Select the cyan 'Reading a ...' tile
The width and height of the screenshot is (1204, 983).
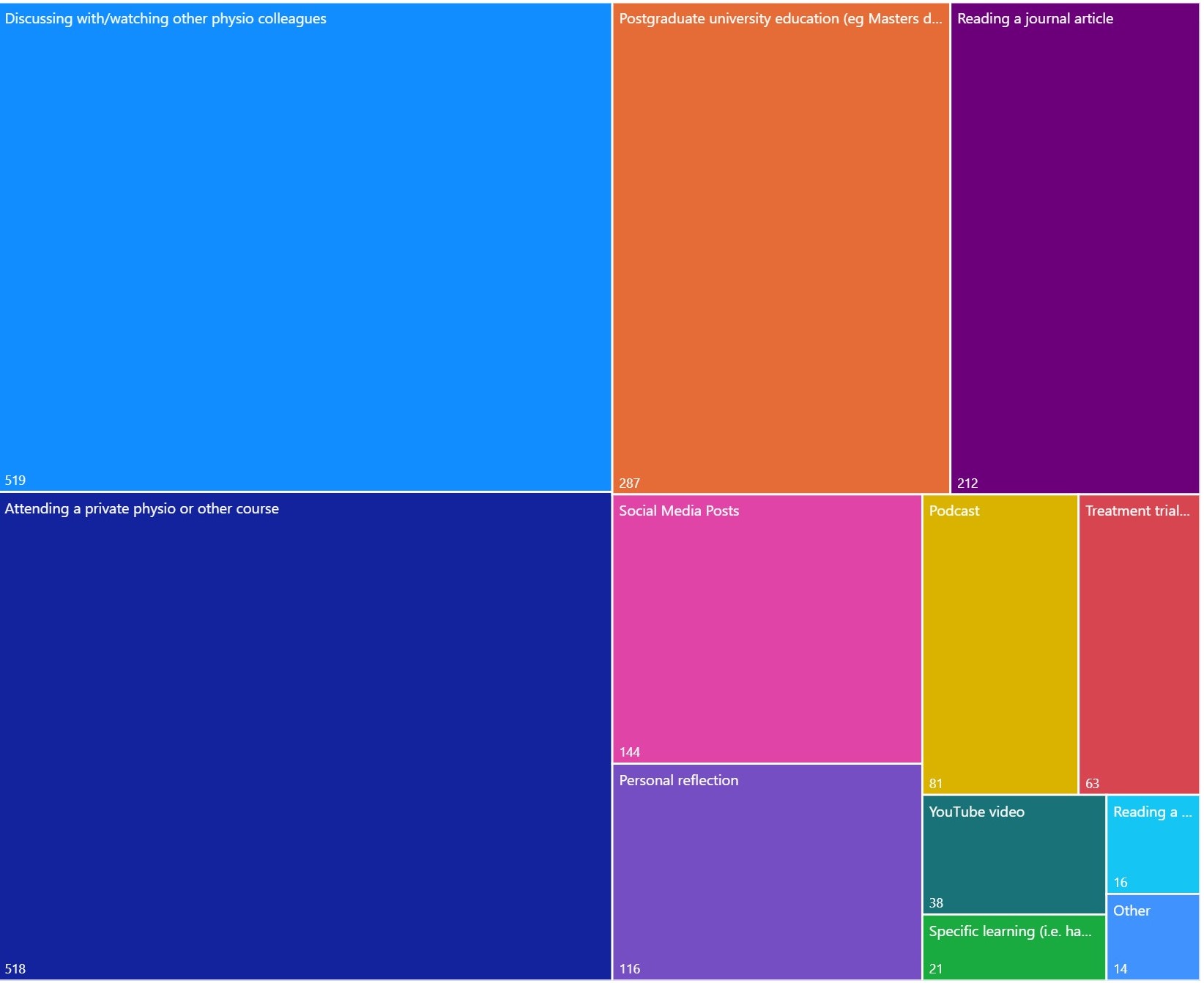click(x=1153, y=845)
